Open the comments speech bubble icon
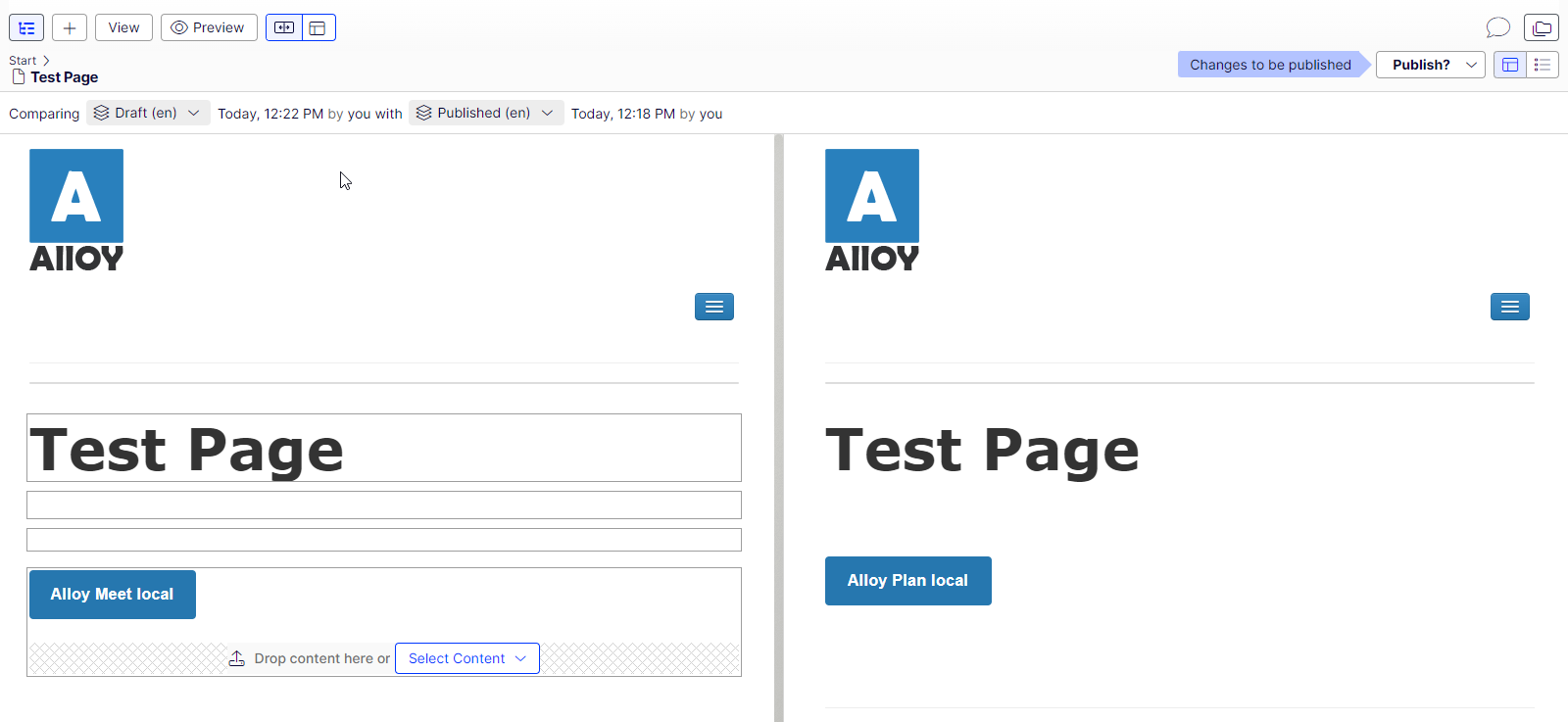 pyautogui.click(x=1497, y=27)
